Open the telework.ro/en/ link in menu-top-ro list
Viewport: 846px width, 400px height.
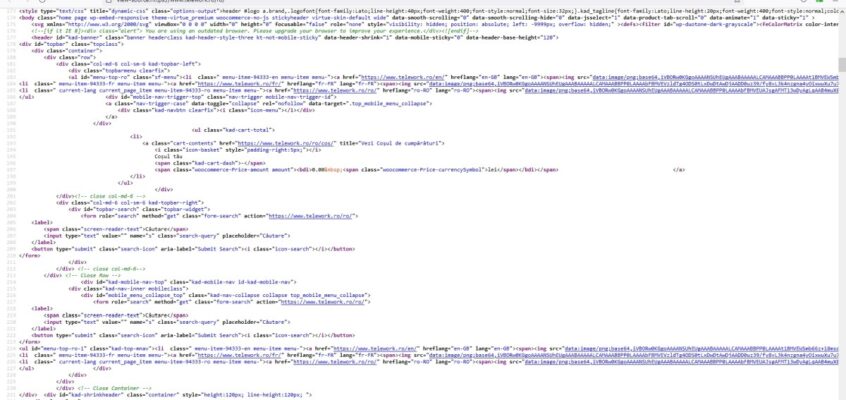click(404, 77)
